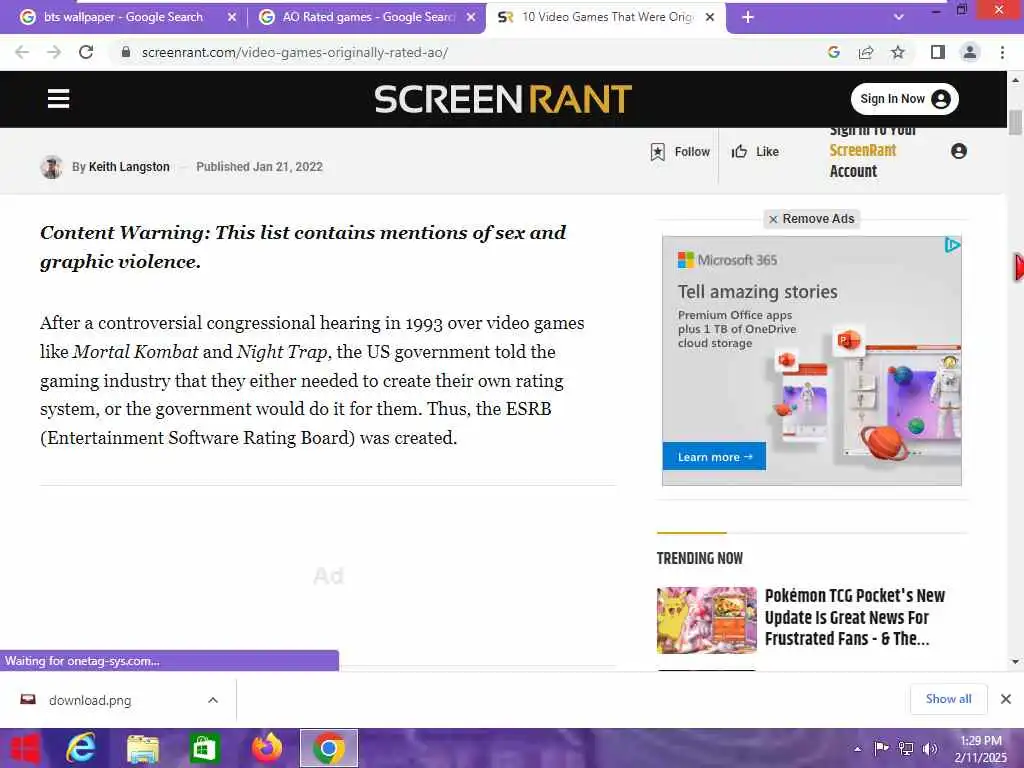Open the Google icon in address bar
Screen dimensions: 1024x768
click(x=833, y=52)
